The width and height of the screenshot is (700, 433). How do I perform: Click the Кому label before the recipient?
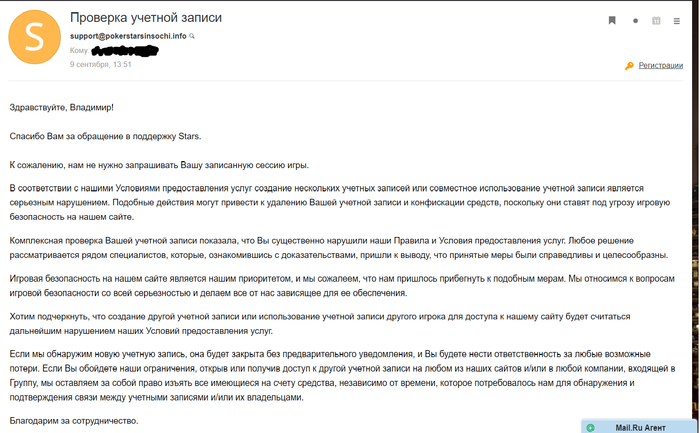click(x=79, y=50)
